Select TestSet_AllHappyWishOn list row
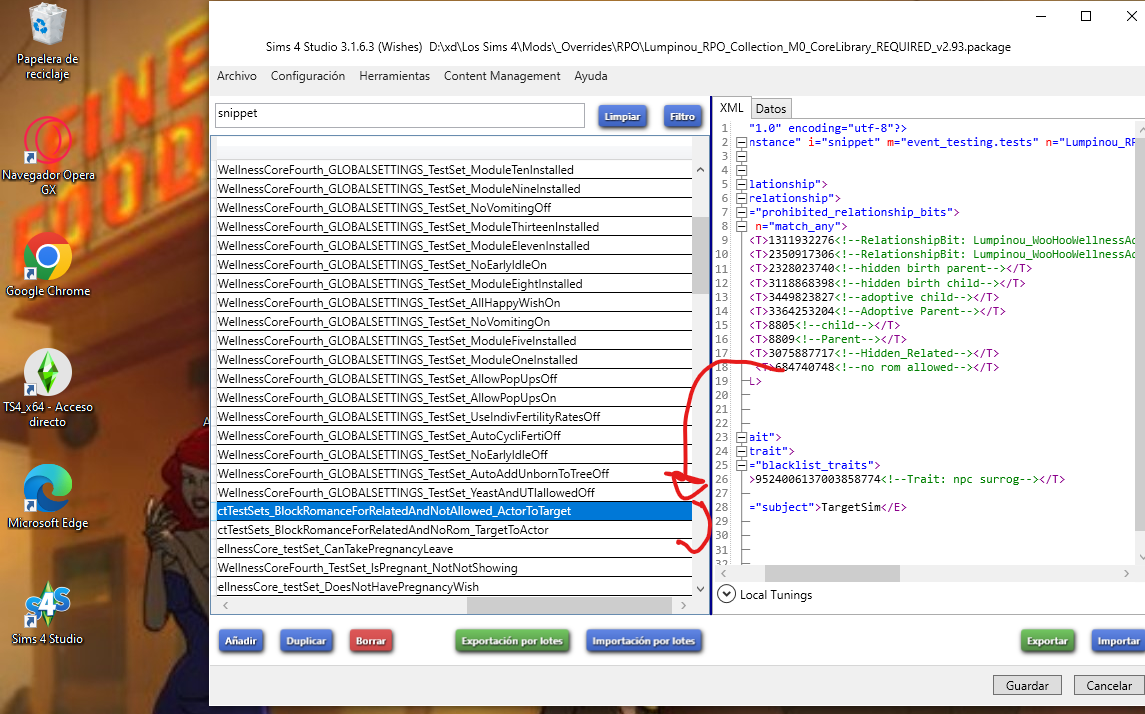The height and width of the screenshot is (714, 1145). coord(453,303)
